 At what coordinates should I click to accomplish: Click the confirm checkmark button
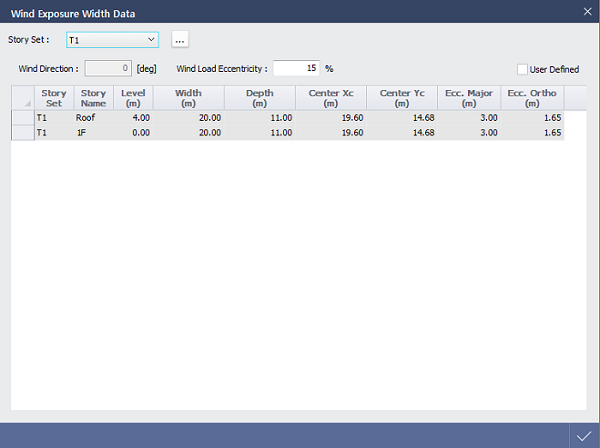[x=584, y=435]
